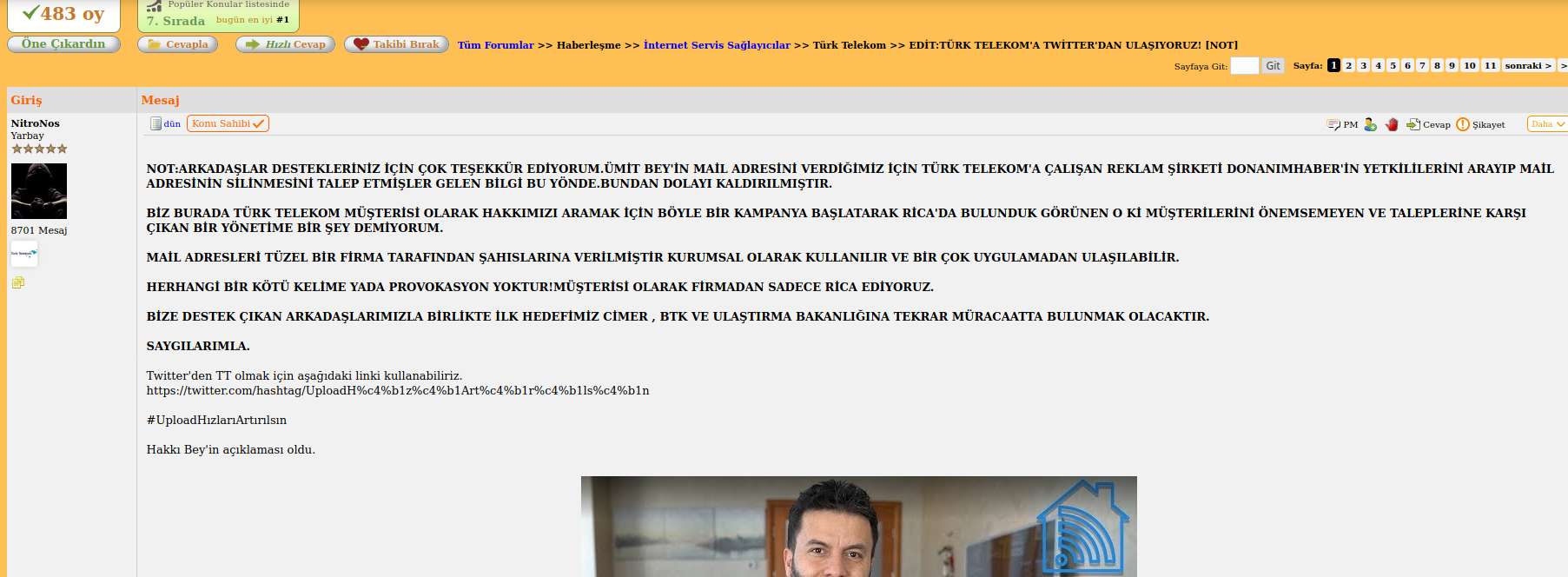Open the Daha dropdown menu

click(x=1547, y=124)
